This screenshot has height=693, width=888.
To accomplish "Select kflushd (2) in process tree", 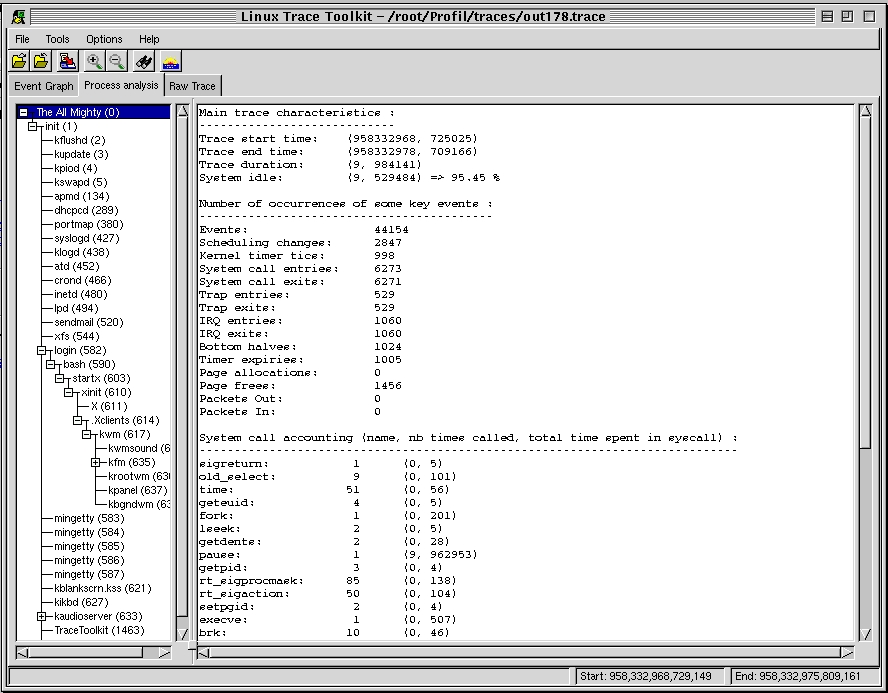I will pyautogui.click(x=80, y=140).
